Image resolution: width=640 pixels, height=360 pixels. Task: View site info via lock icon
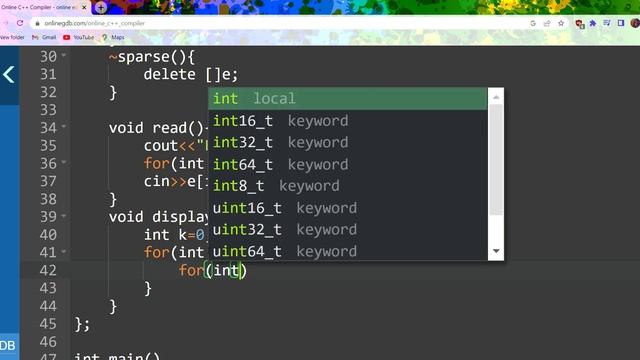pos(38,23)
